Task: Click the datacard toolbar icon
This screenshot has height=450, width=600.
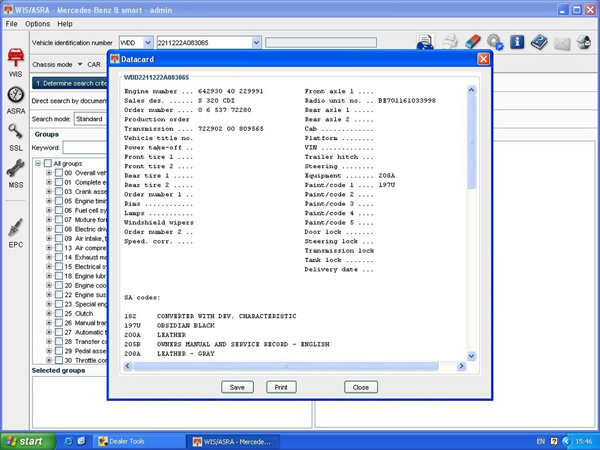Action: [x=425, y=42]
